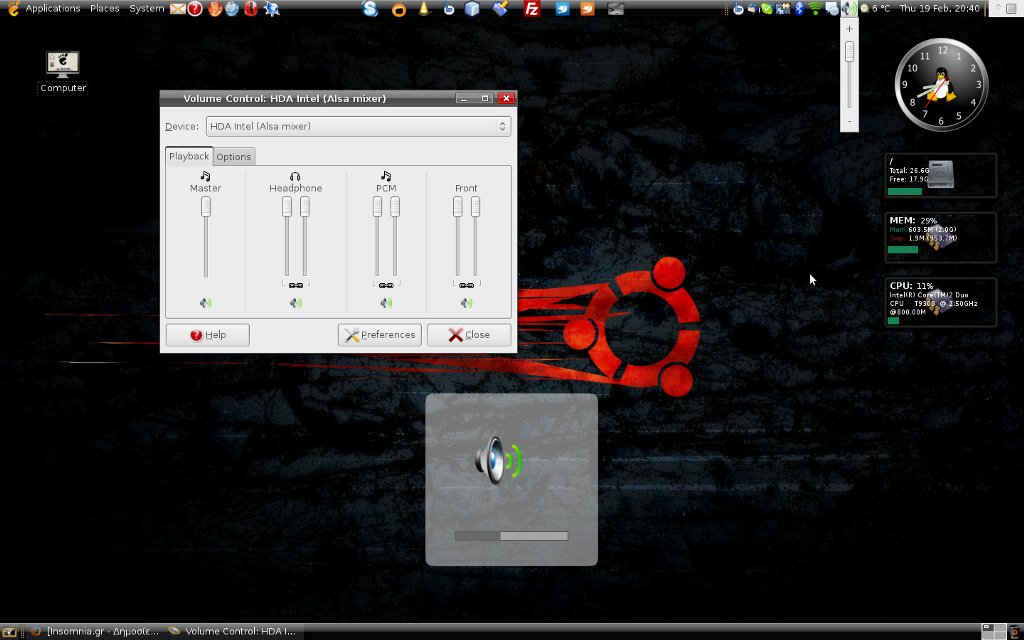This screenshot has width=1024, height=640.
Task: Launch Skype from the top panel
Action: click(370, 8)
